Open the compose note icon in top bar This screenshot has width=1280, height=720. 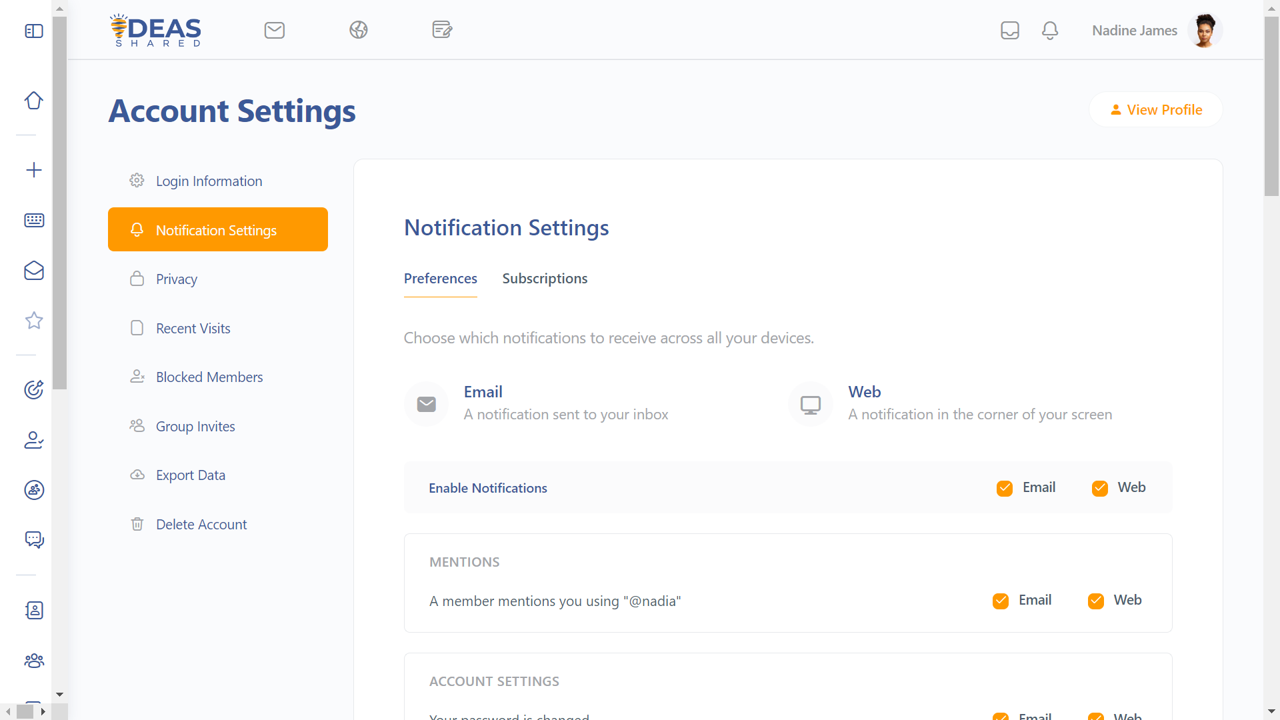tap(442, 30)
